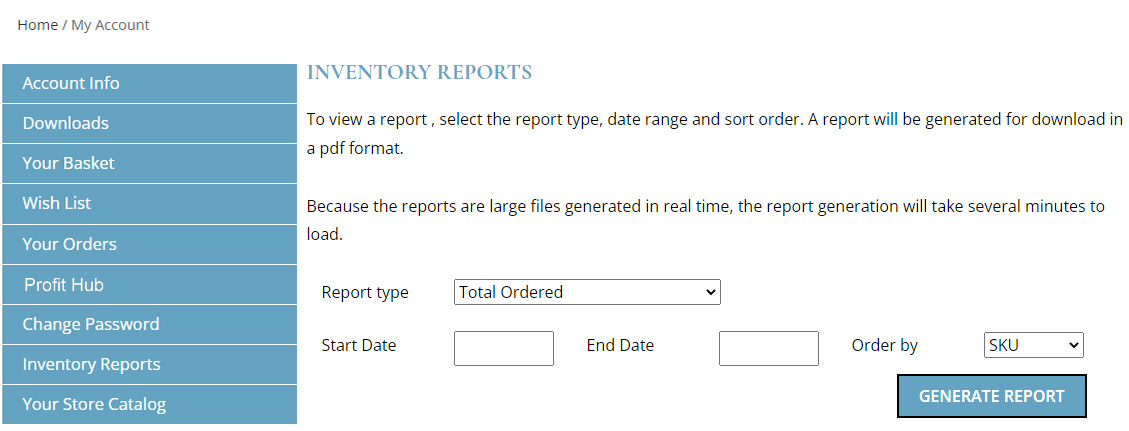Focus the End Date field
This screenshot has width=1129, height=431.
pos(768,348)
